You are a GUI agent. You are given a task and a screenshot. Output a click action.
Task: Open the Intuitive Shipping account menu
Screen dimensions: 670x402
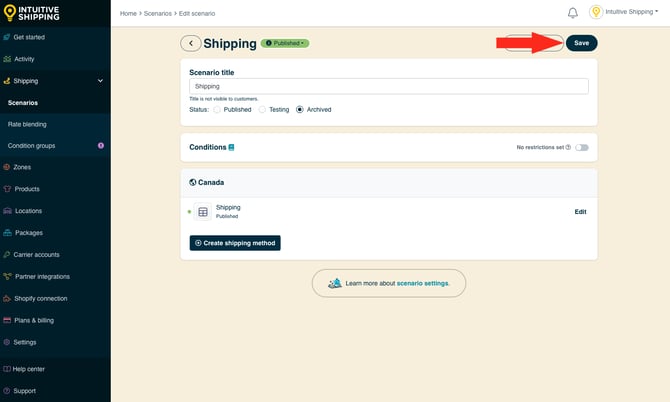click(x=632, y=12)
